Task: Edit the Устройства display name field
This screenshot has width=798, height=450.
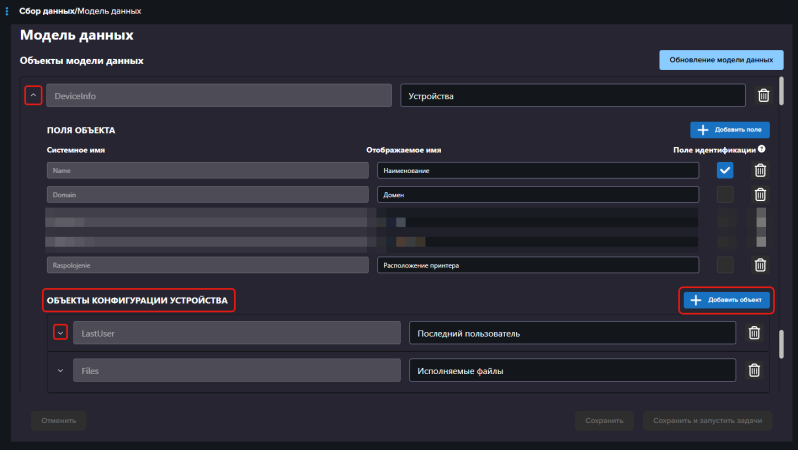Action: (572, 96)
